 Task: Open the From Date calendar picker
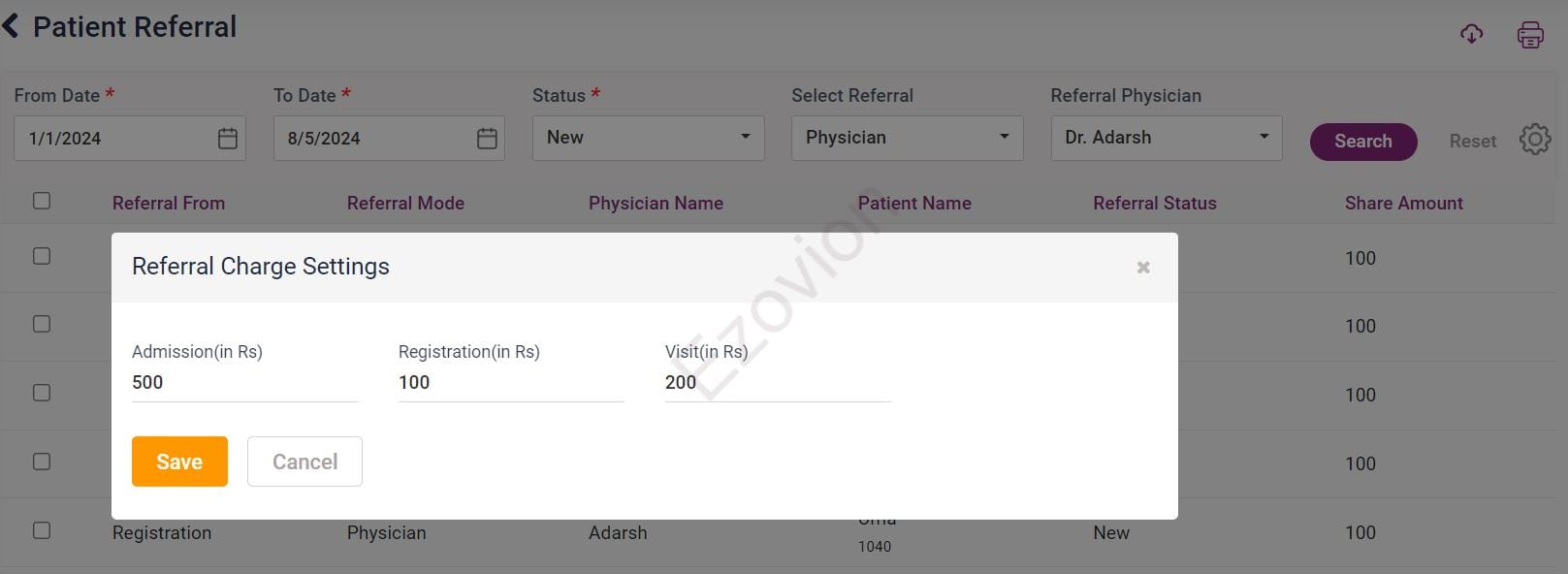(228, 139)
